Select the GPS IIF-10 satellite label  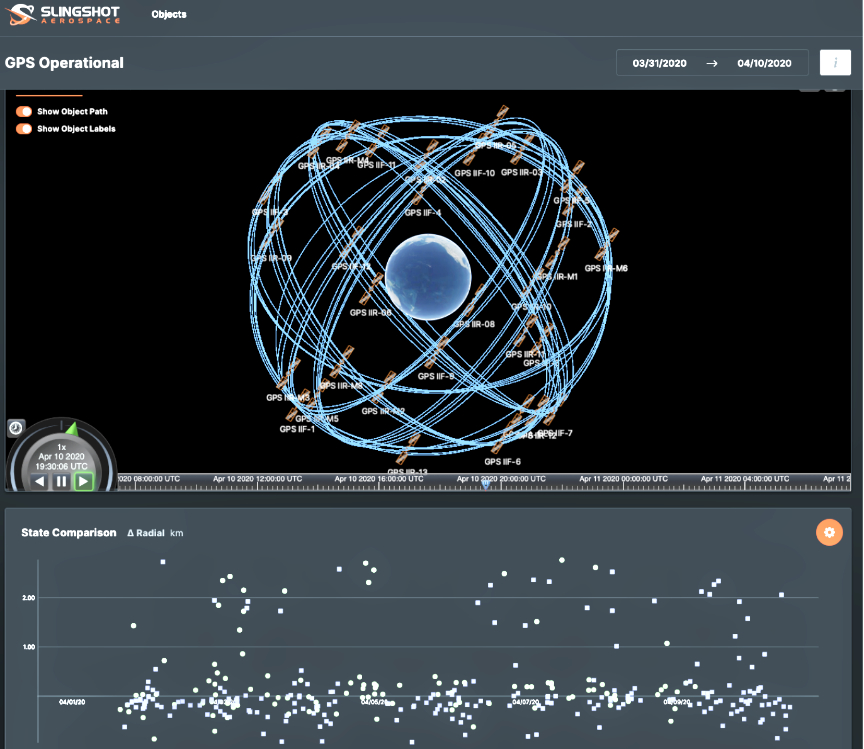pos(474,173)
